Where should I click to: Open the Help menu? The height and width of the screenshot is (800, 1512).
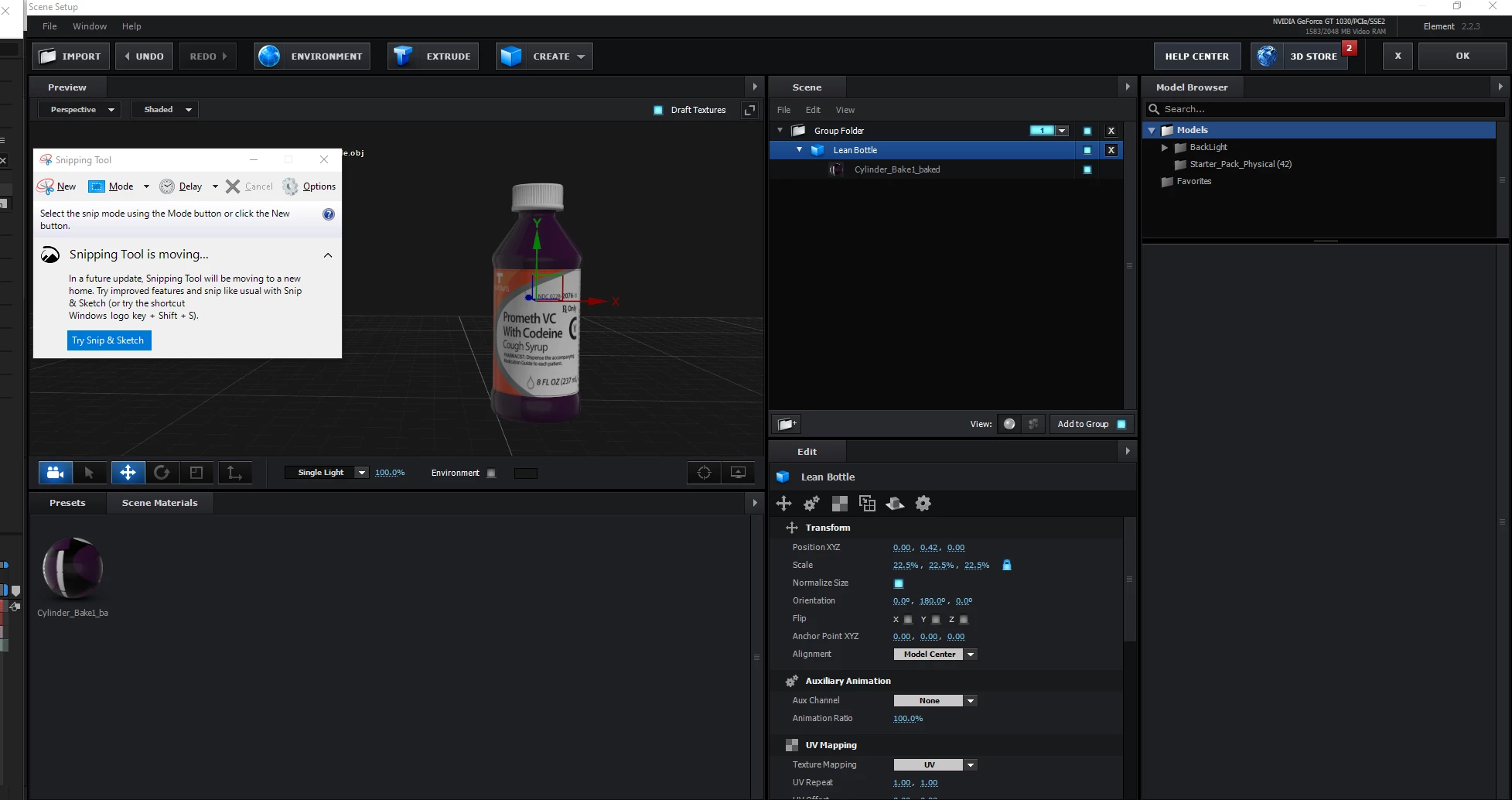click(x=131, y=26)
